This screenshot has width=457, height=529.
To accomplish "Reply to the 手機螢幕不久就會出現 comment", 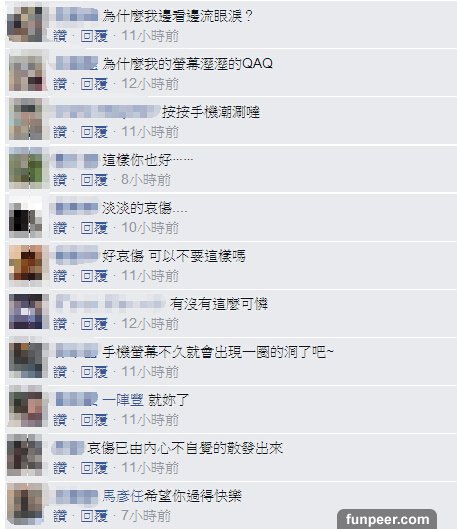I will [94, 372].
